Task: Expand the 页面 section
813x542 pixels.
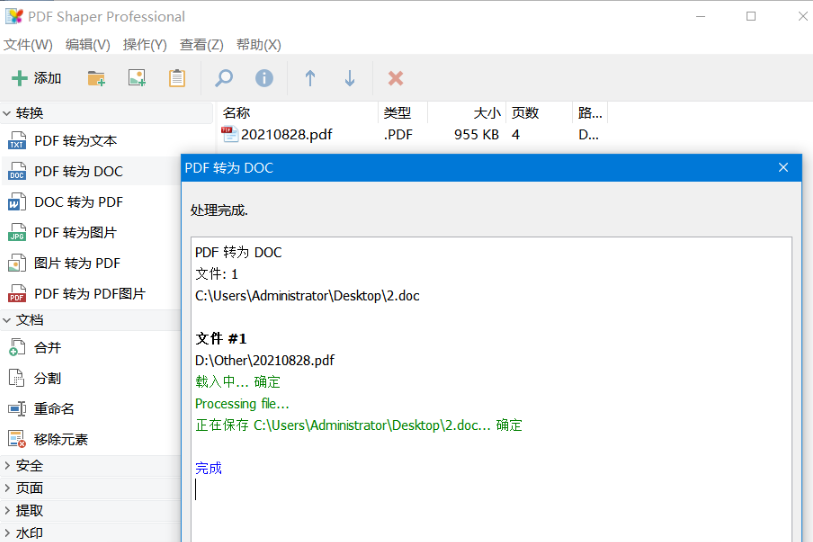Action: (x=7, y=488)
